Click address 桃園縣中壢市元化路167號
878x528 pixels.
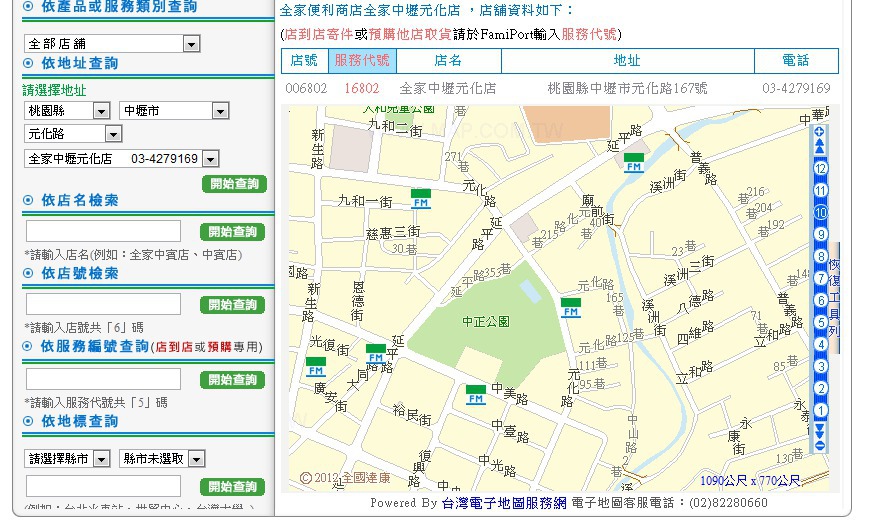tap(627, 88)
